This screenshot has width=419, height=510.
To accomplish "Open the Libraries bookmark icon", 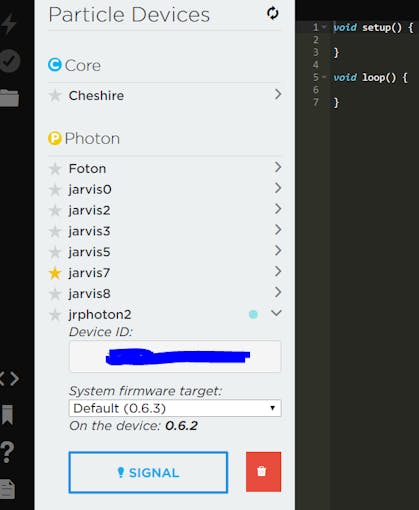I will pyautogui.click(x=7, y=415).
